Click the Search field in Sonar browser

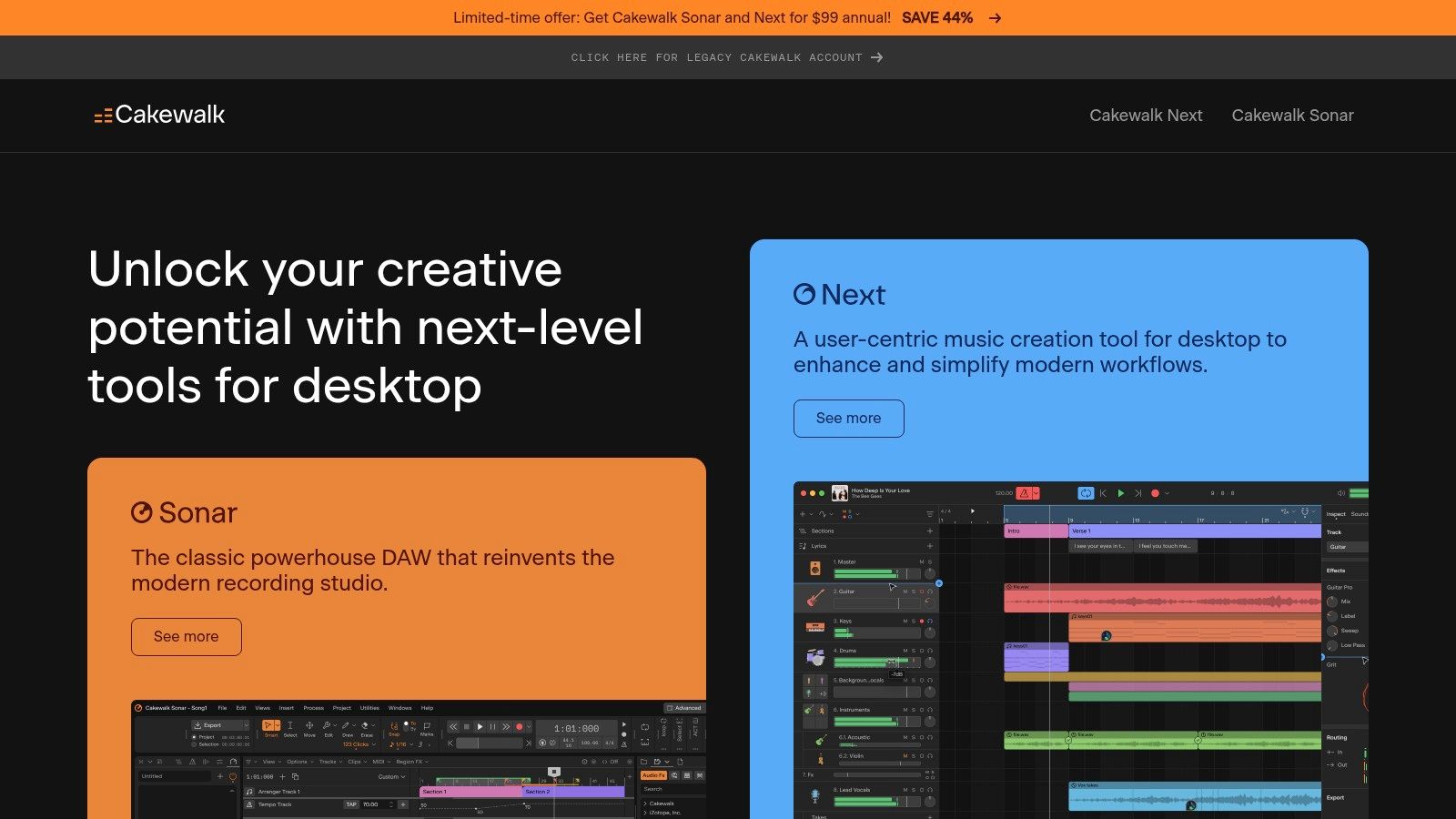[x=673, y=789]
